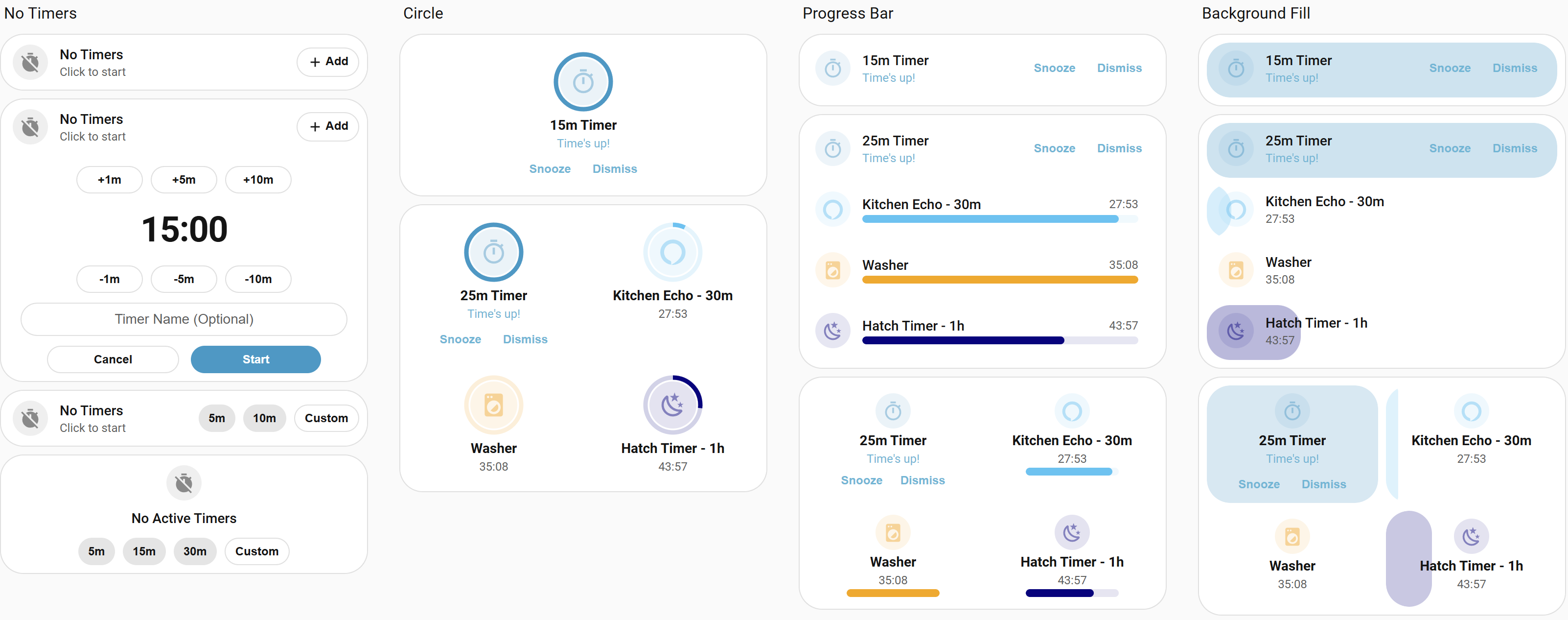Select the 10m preset next to Custom
The width and height of the screenshot is (1568, 620).
pos(264,418)
